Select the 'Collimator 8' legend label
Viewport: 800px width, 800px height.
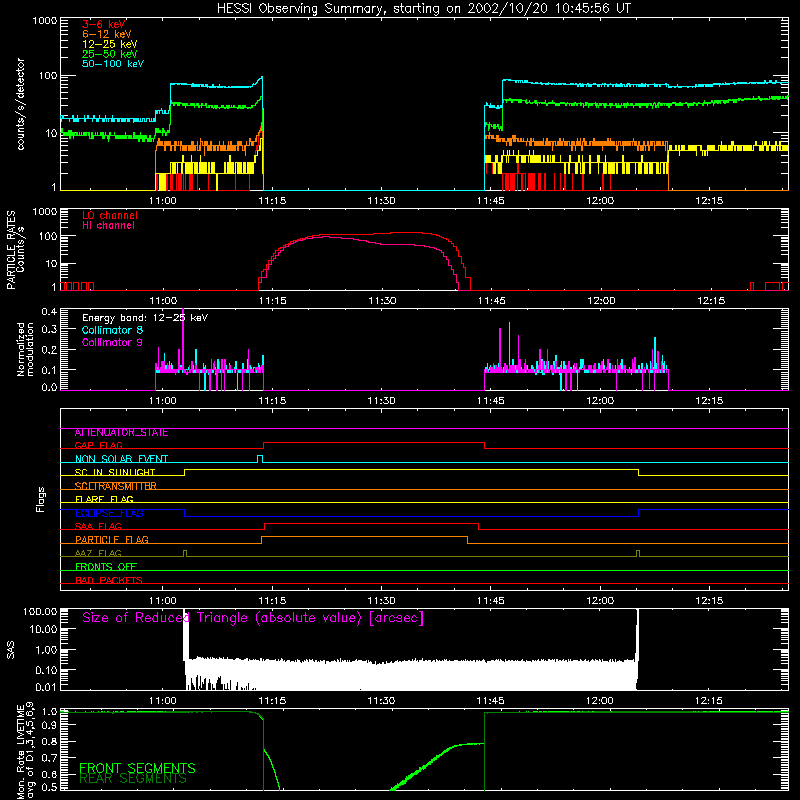pyautogui.click(x=112, y=330)
